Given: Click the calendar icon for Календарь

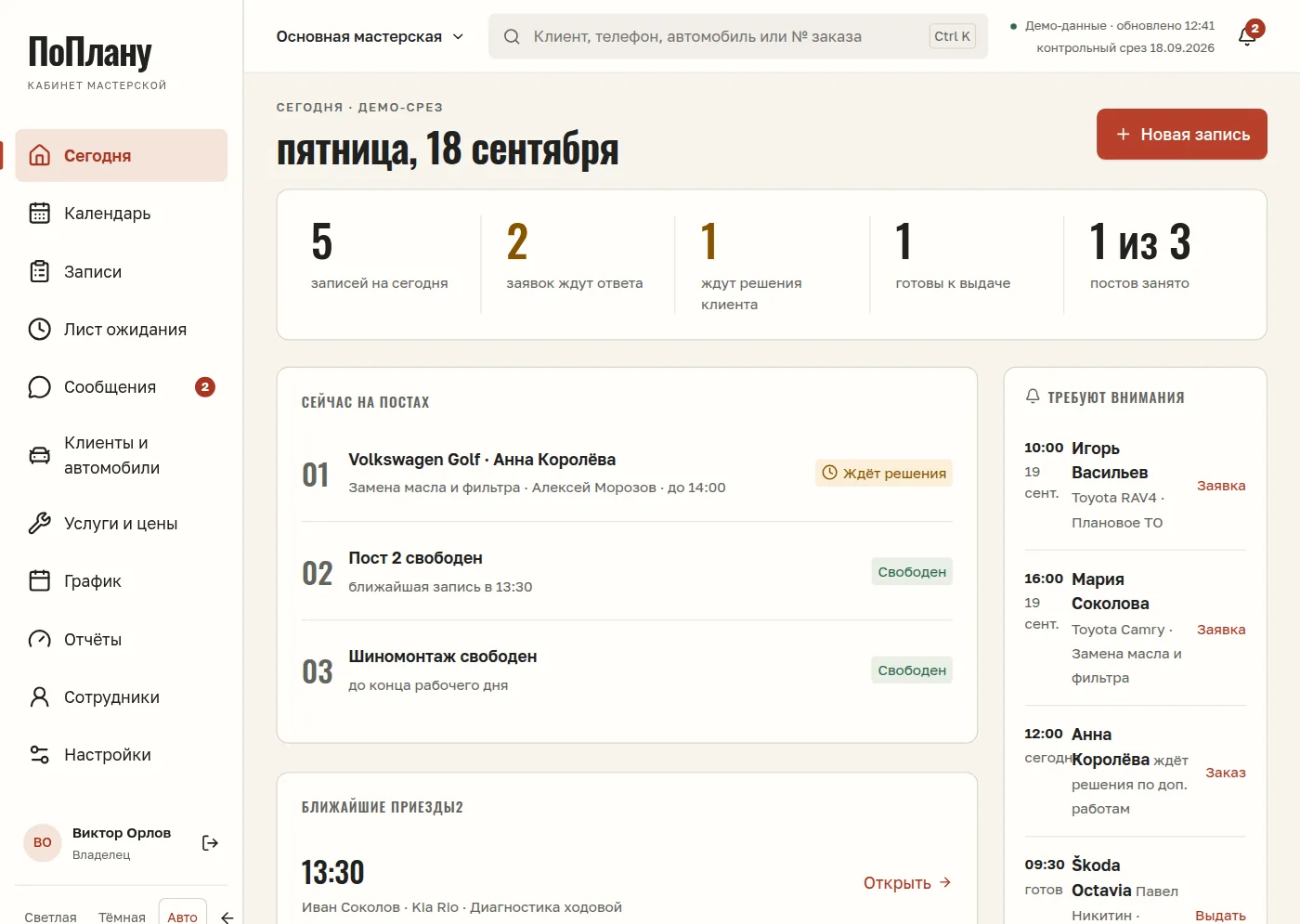Looking at the screenshot, I should pos(39,214).
